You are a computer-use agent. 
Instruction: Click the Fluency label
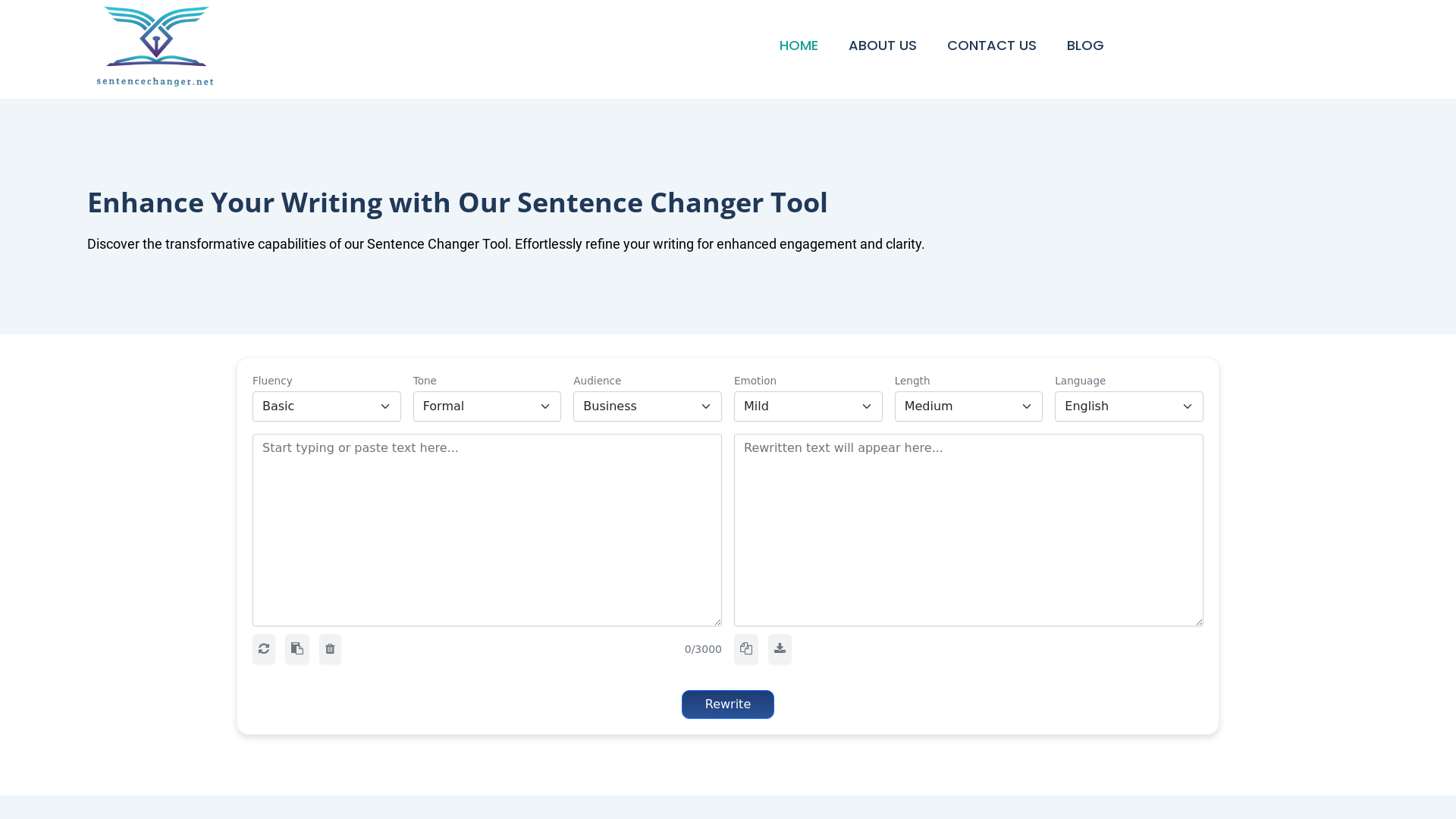[272, 381]
